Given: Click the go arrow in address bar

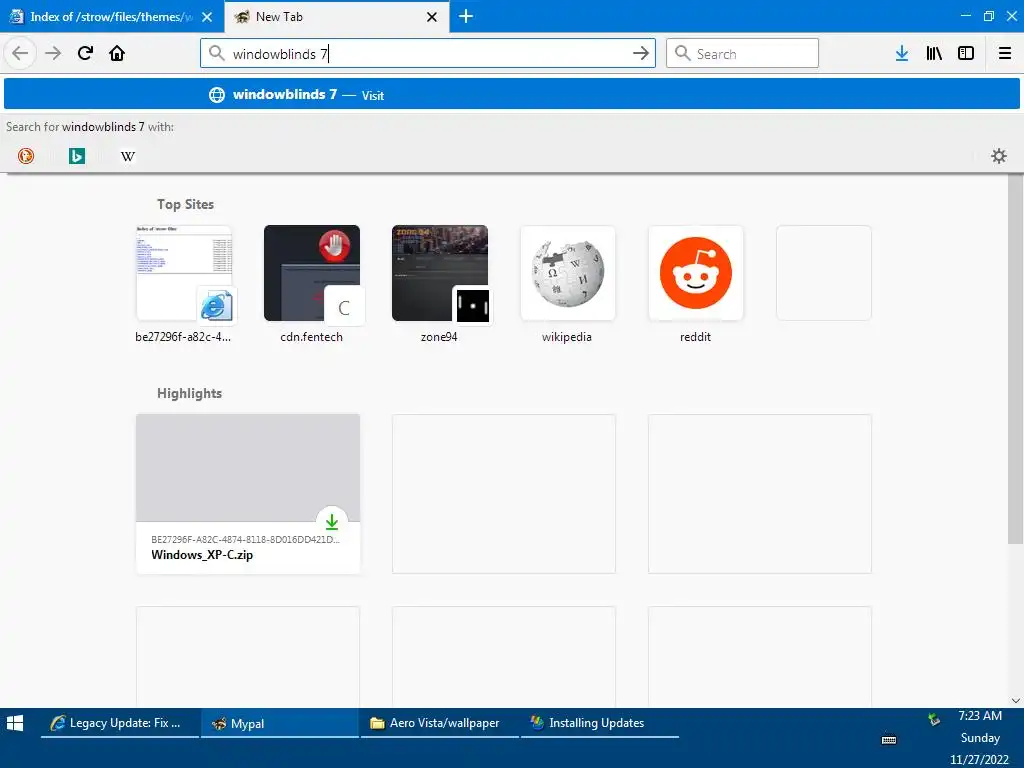Looking at the screenshot, I should 641,54.
